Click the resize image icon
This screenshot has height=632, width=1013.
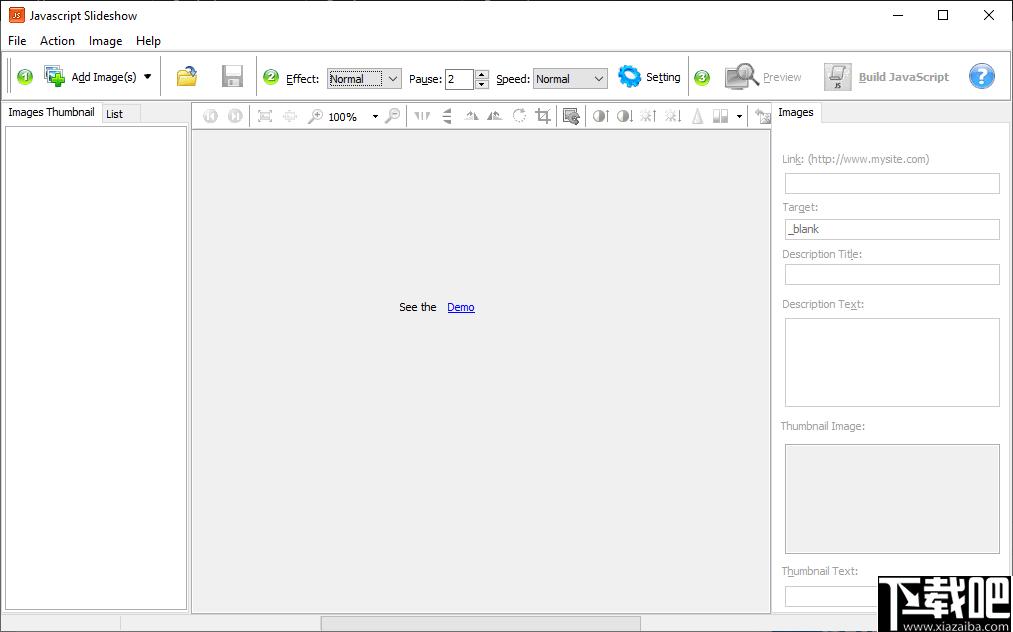click(571, 116)
